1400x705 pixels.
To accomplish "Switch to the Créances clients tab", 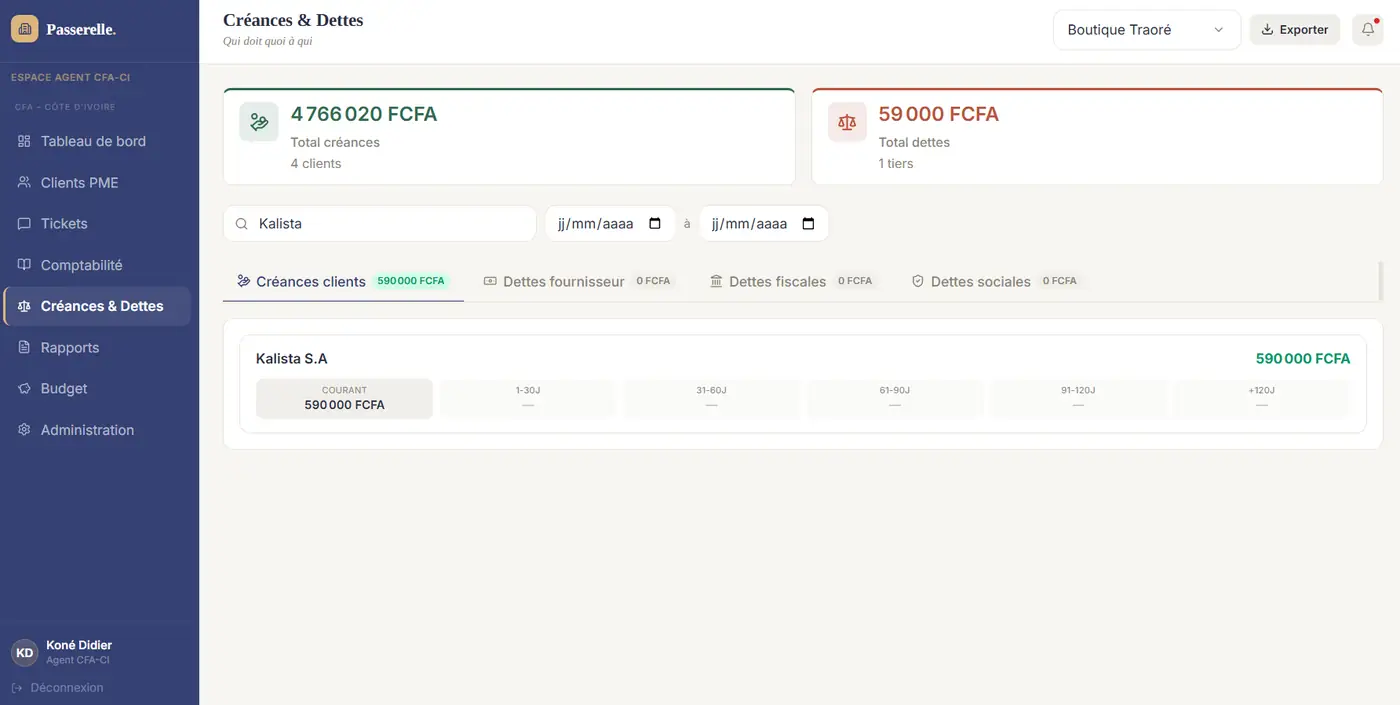I will point(343,282).
